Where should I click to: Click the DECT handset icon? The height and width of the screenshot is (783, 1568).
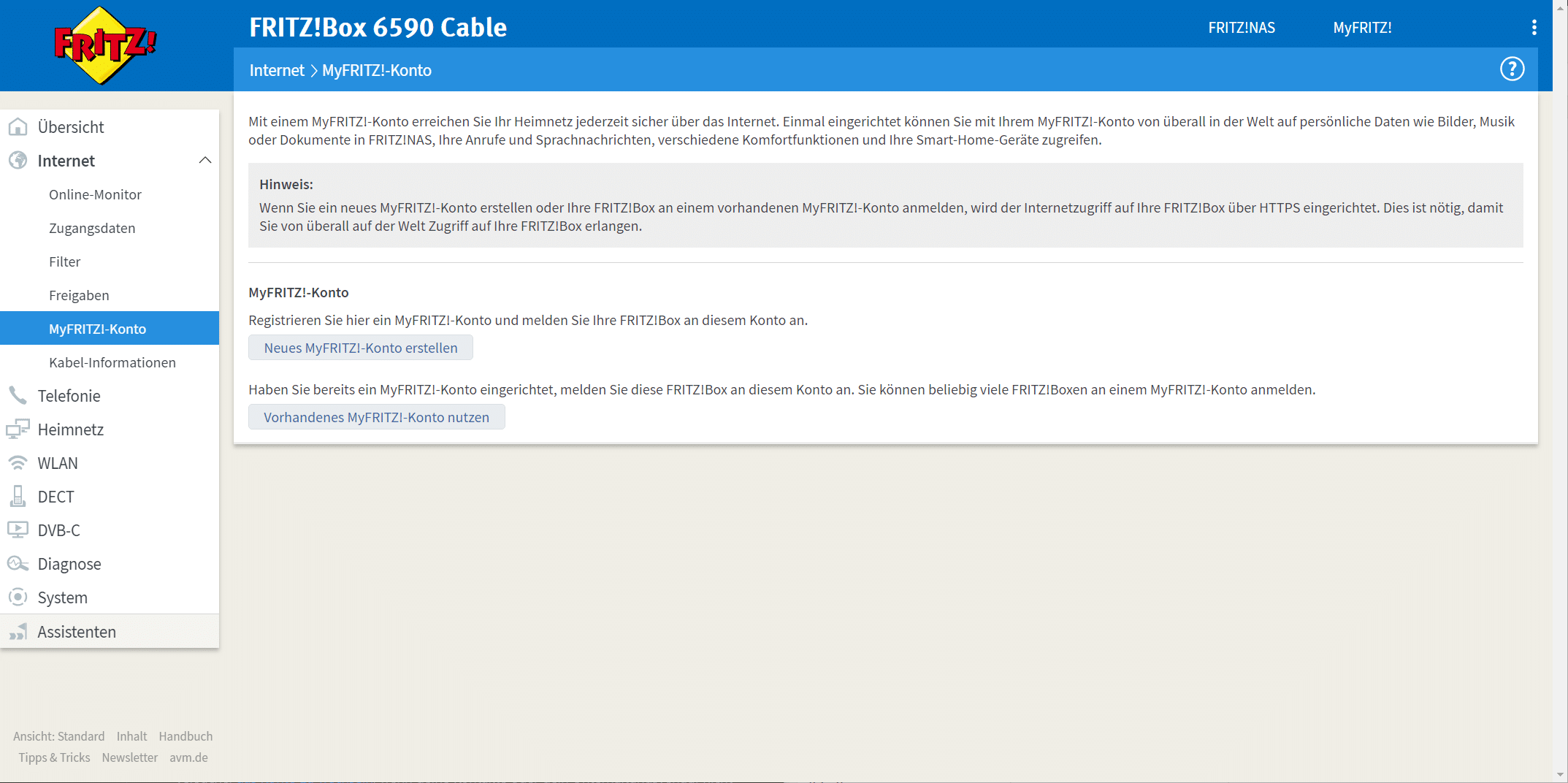(18, 497)
